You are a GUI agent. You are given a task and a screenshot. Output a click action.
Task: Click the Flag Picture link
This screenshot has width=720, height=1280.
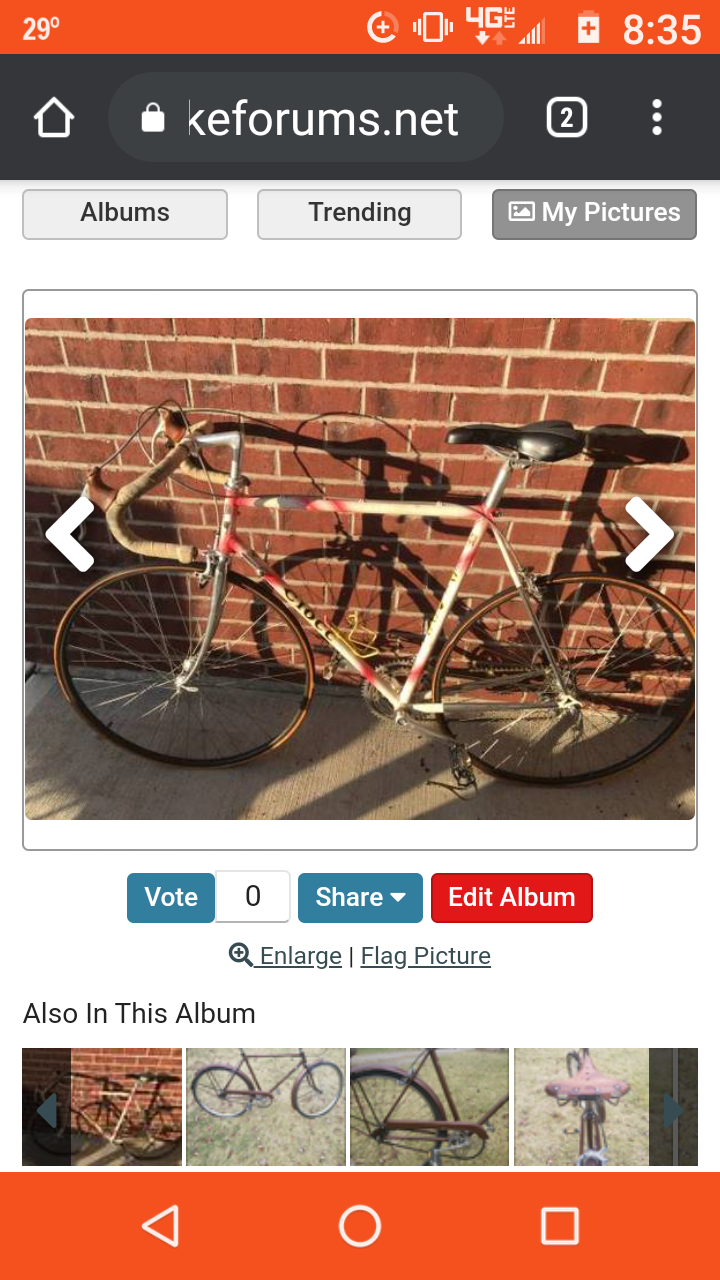426,956
